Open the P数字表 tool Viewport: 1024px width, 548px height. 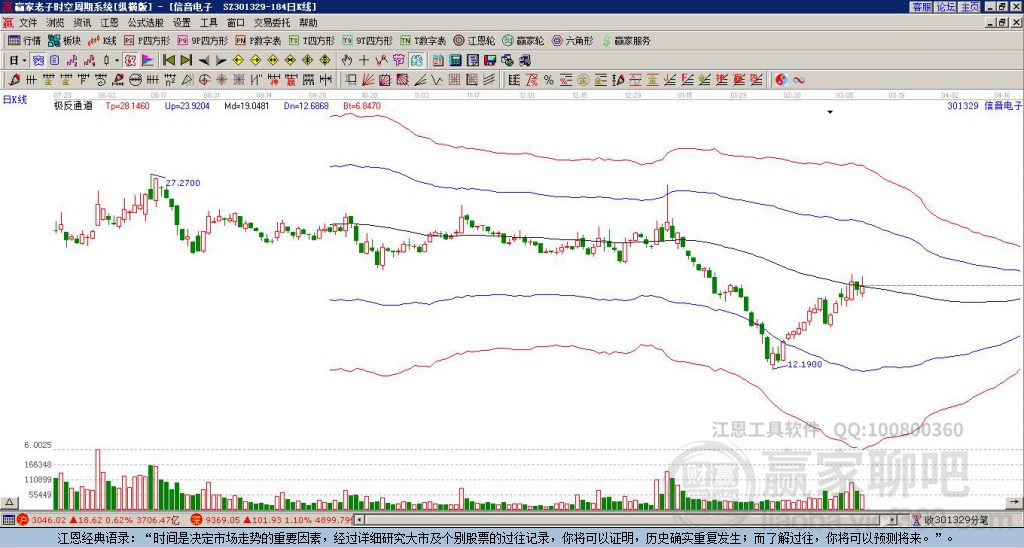click(259, 40)
